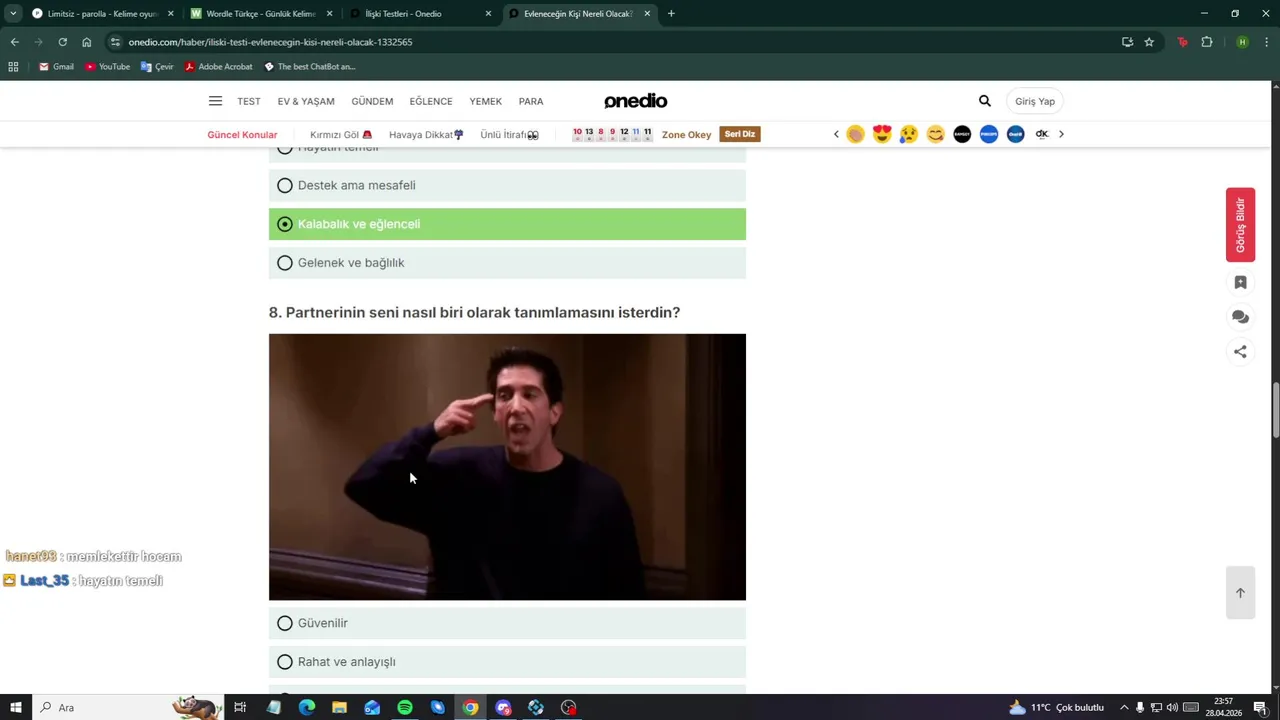This screenshot has width=1280, height=720.
Task: Switch to 'İlişki Testleri - Onedio' tab
Action: pos(420,14)
